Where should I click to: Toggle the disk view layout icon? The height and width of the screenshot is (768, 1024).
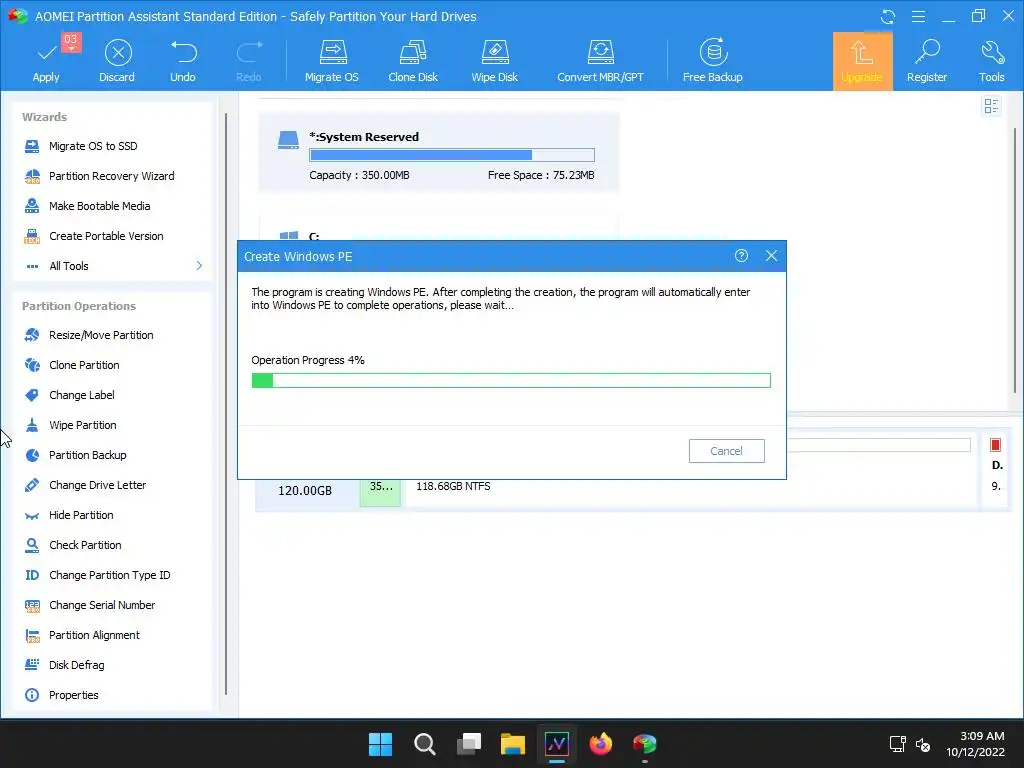pyautogui.click(x=991, y=106)
